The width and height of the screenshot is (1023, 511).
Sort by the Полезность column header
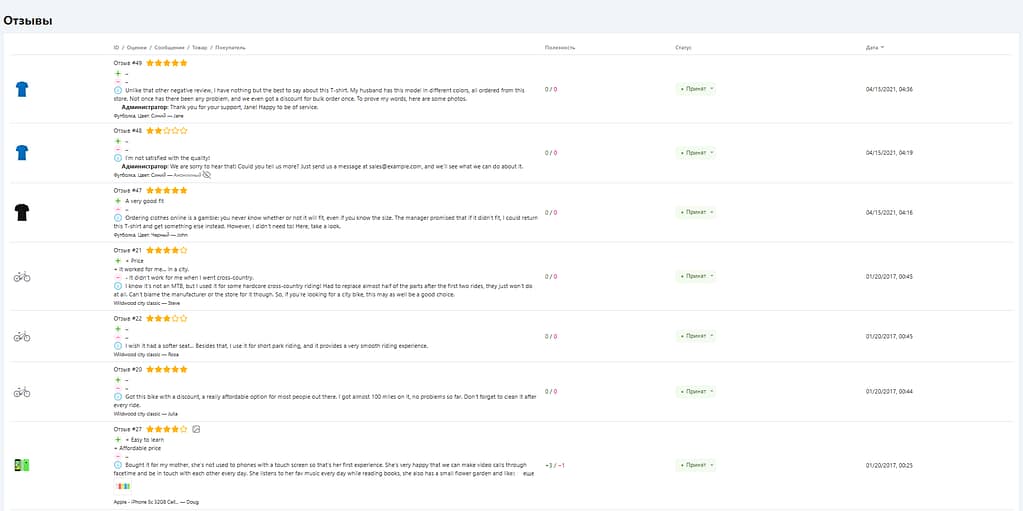click(x=560, y=47)
